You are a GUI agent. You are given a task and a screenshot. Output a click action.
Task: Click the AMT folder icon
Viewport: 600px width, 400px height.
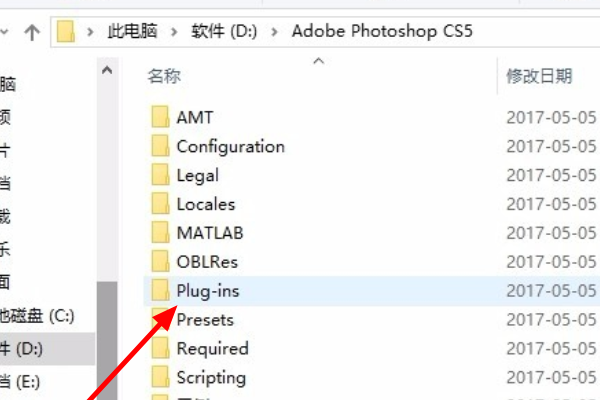point(160,117)
